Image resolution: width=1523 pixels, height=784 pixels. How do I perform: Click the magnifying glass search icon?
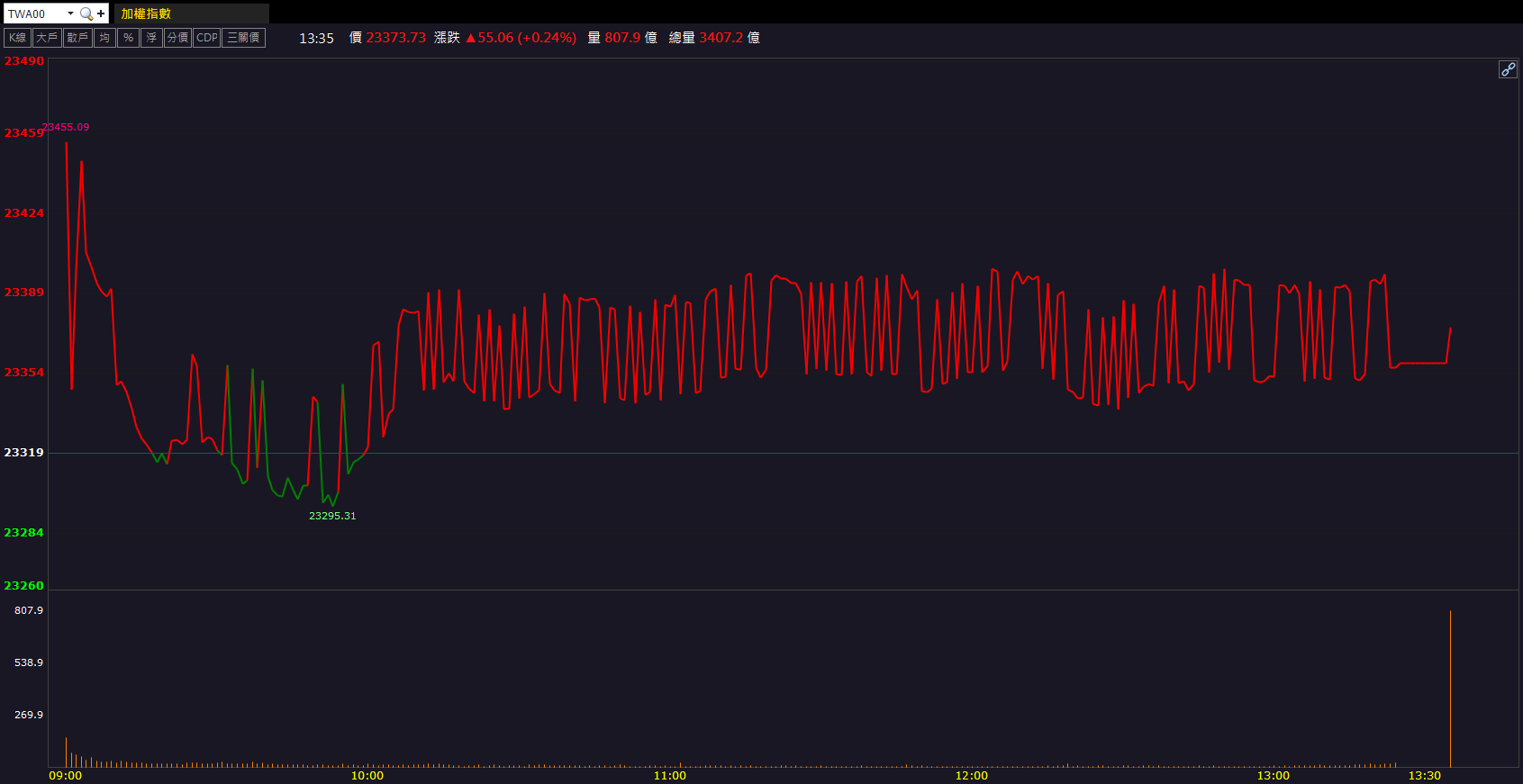tap(86, 14)
